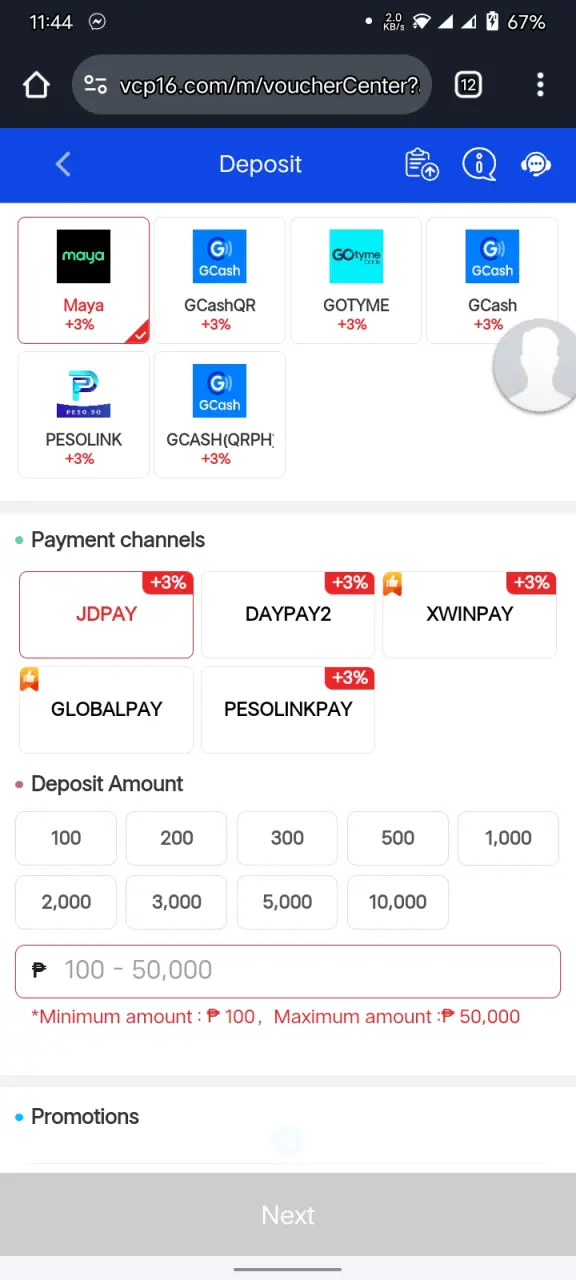Open the browser tab switcher showing 12
This screenshot has width=576, height=1280.
coord(468,85)
